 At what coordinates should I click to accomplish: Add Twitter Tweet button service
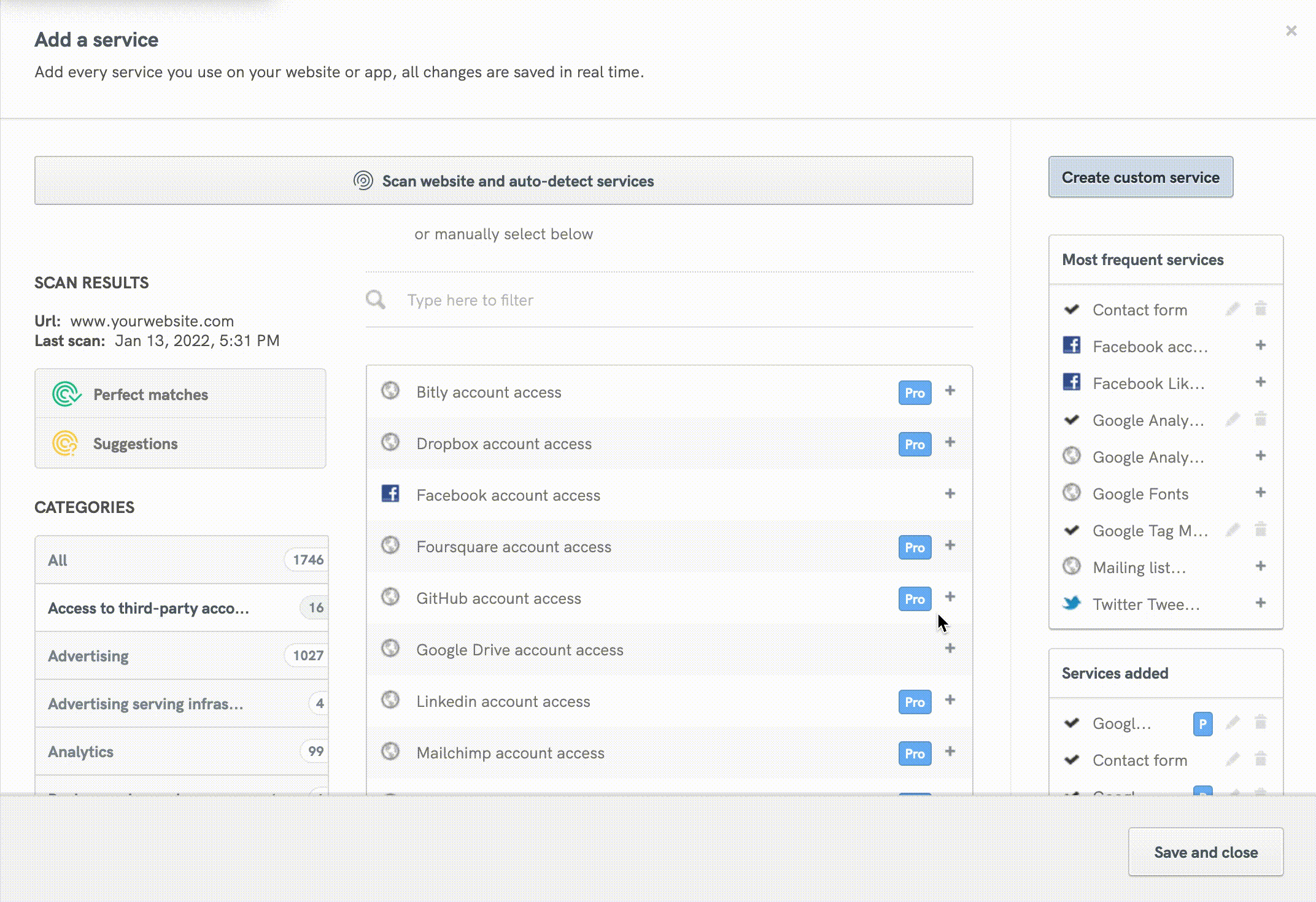click(1260, 603)
